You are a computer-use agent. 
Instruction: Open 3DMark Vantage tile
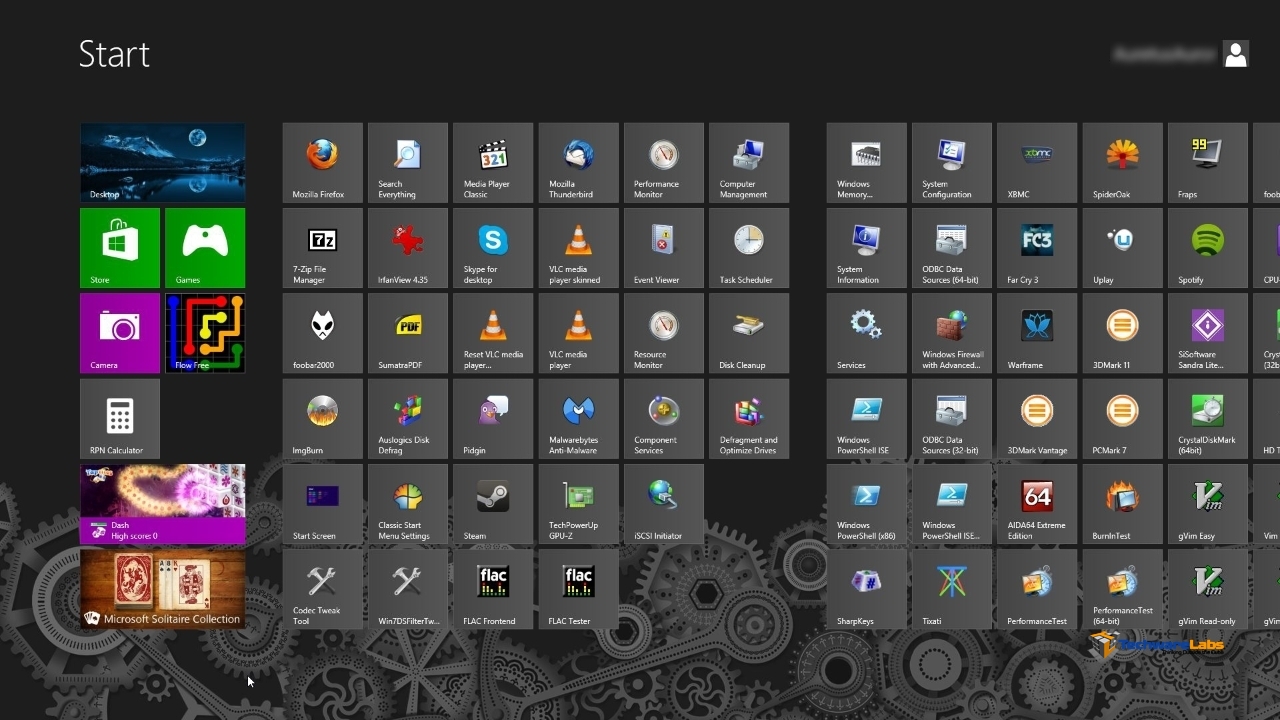click(1037, 419)
